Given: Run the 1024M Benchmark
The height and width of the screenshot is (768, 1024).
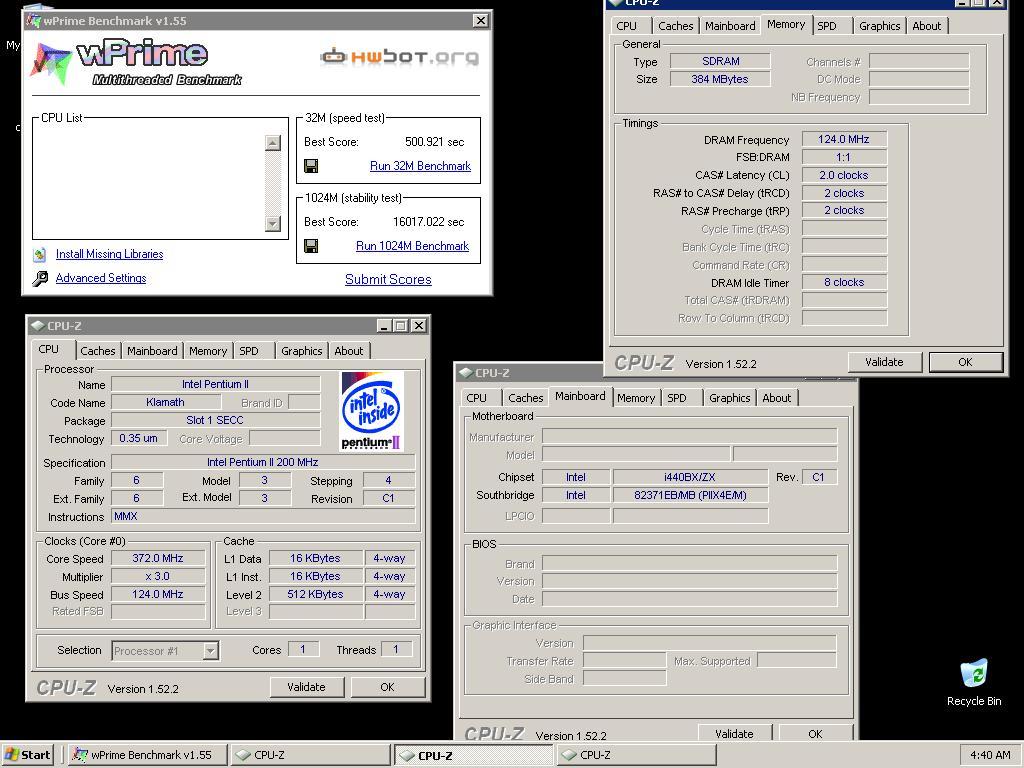Looking at the screenshot, I should click(x=412, y=246).
